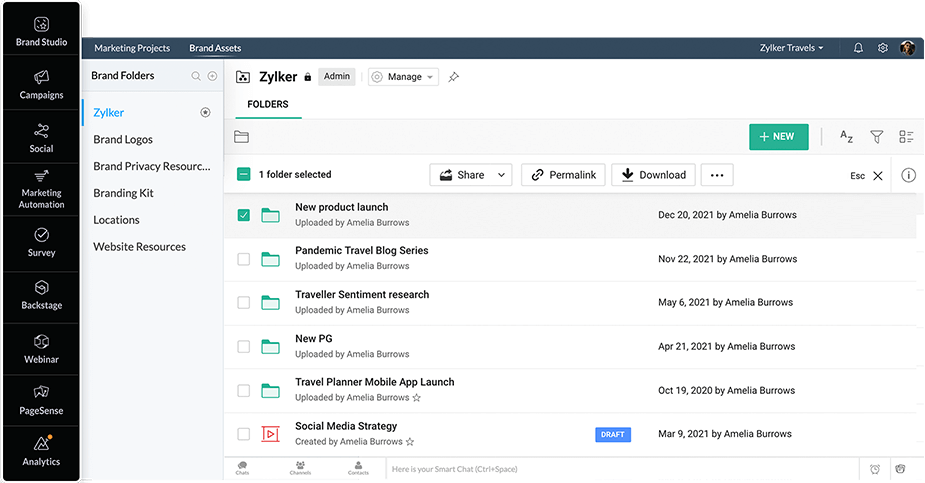Check the Social Media Strategy checkbox
The image size is (925, 483).
244,434
